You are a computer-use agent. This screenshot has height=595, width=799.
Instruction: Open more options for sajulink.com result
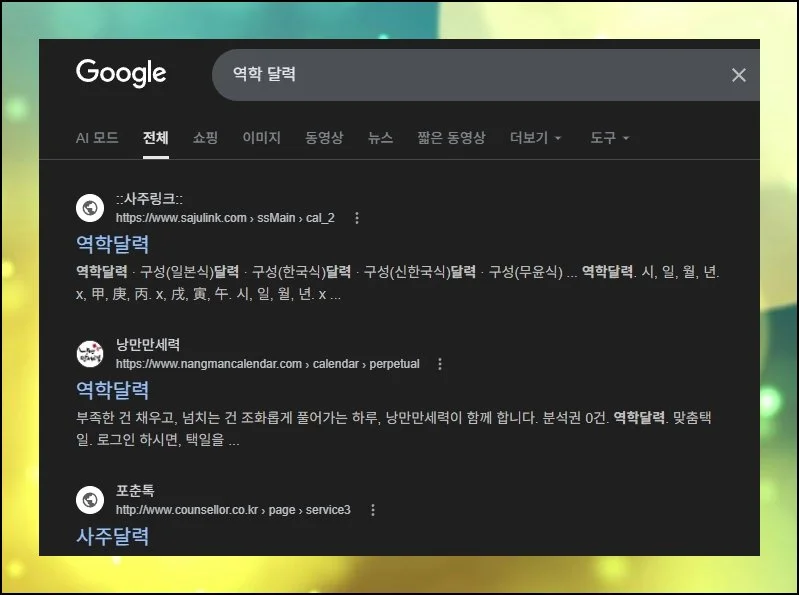[357, 218]
